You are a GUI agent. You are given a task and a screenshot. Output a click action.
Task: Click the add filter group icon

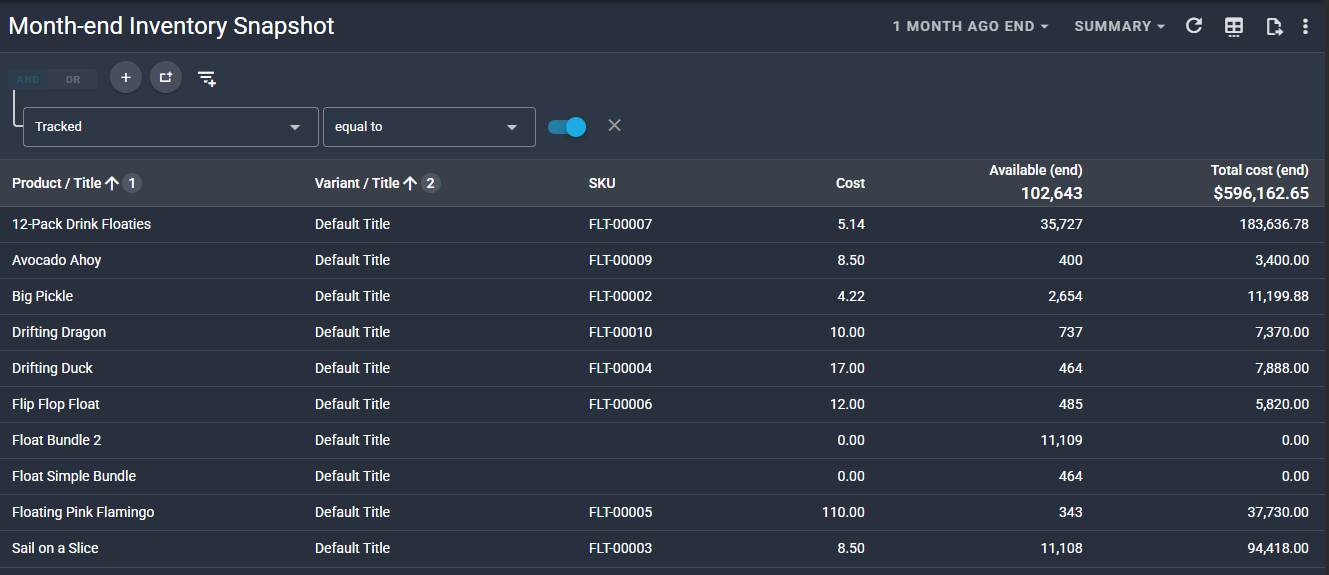click(x=166, y=78)
